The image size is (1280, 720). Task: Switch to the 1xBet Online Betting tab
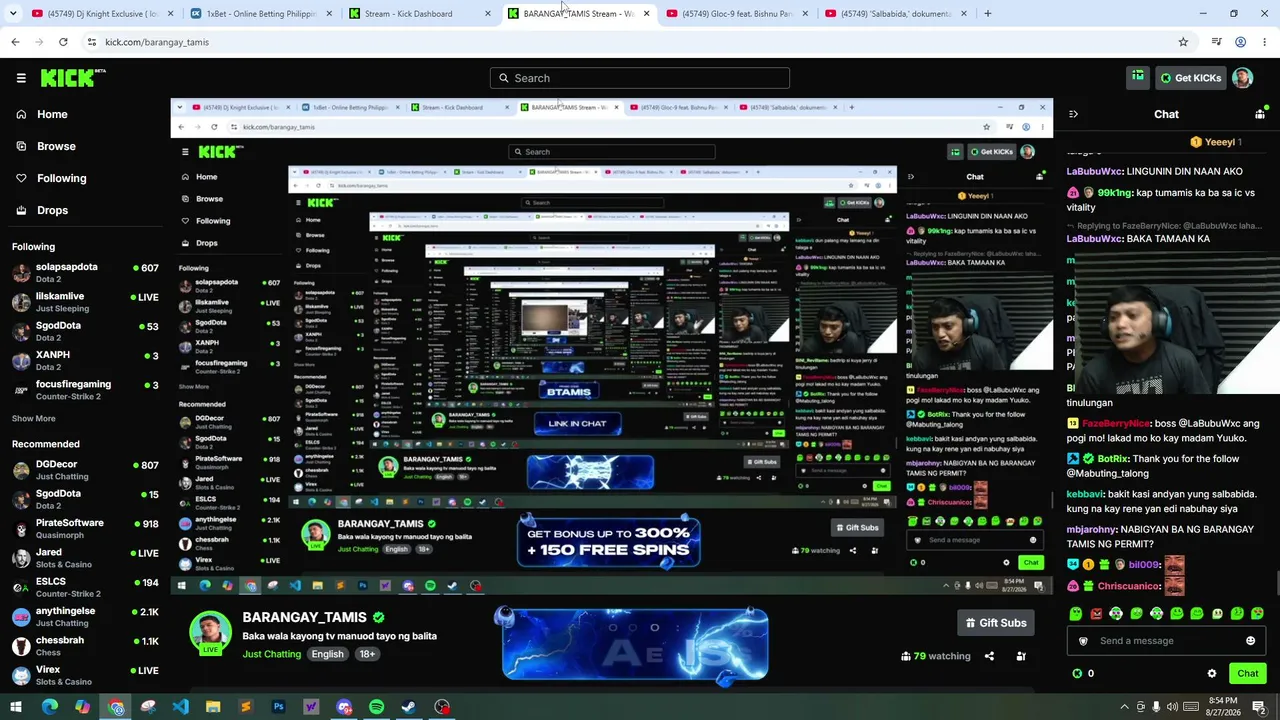click(x=260, y=14)
